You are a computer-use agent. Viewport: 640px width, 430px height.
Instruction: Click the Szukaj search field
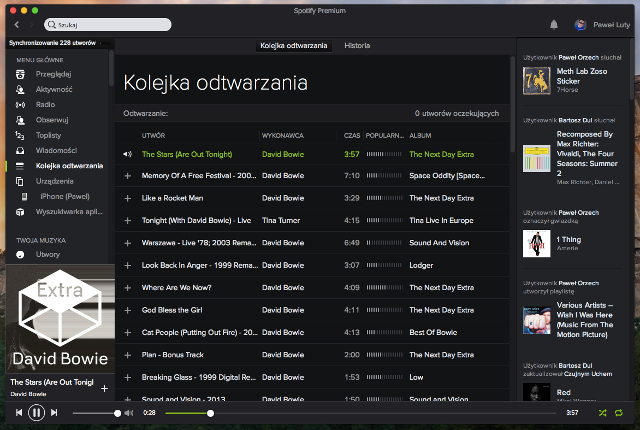[108, 25]
